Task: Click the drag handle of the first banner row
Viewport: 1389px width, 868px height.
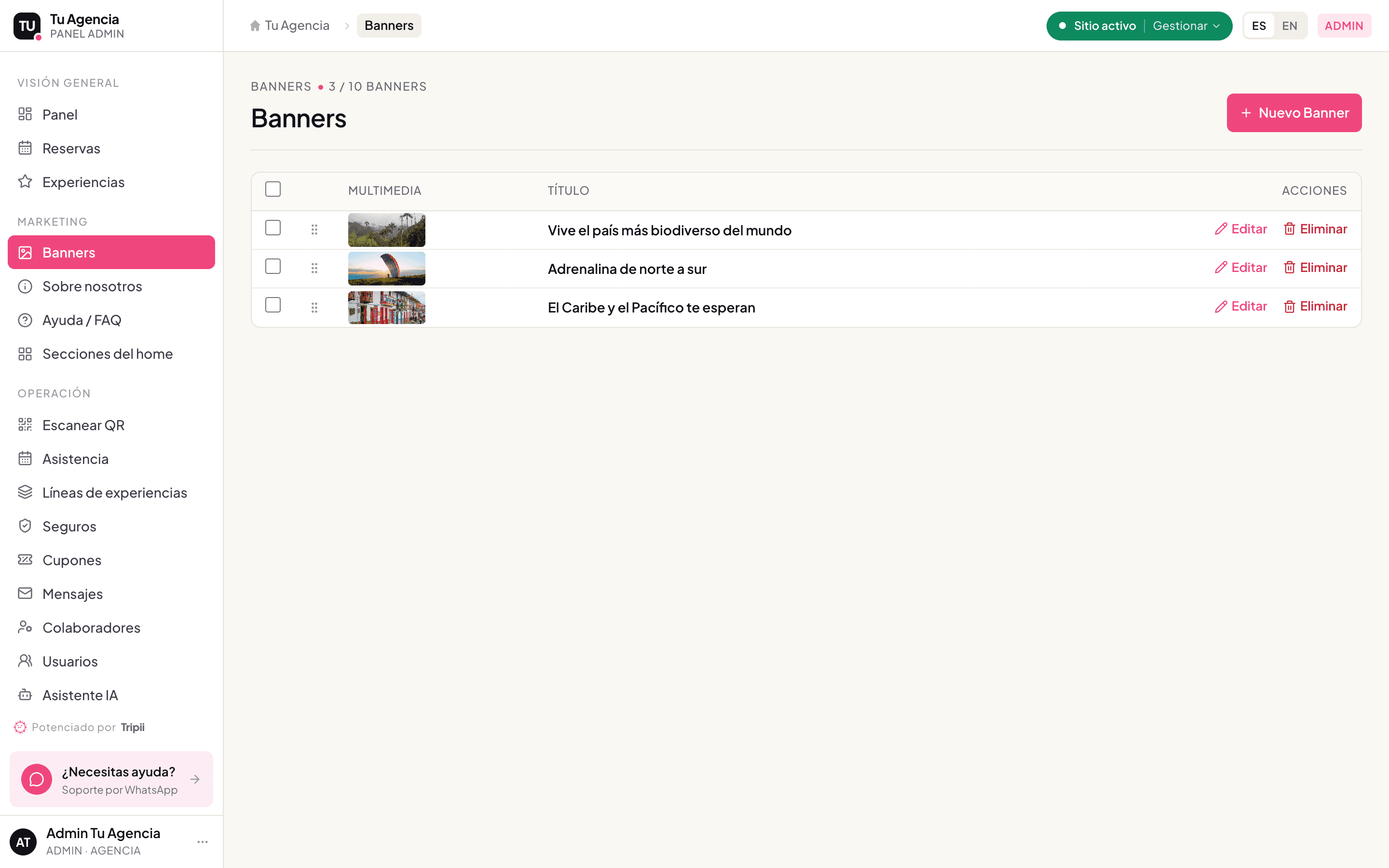Action: click(x=314, y=230)
